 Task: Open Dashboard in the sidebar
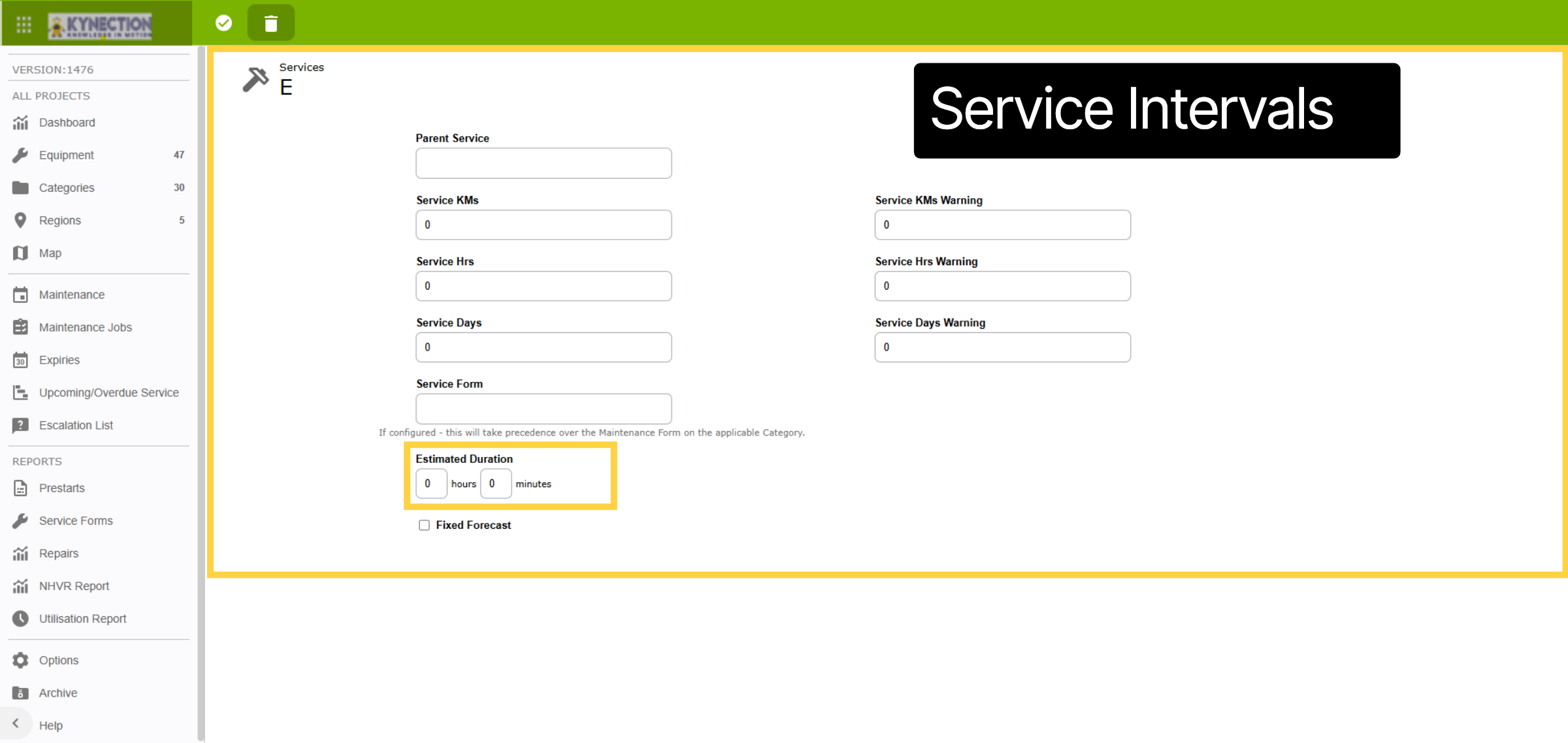pyautogui.click(x=67, y=123)
